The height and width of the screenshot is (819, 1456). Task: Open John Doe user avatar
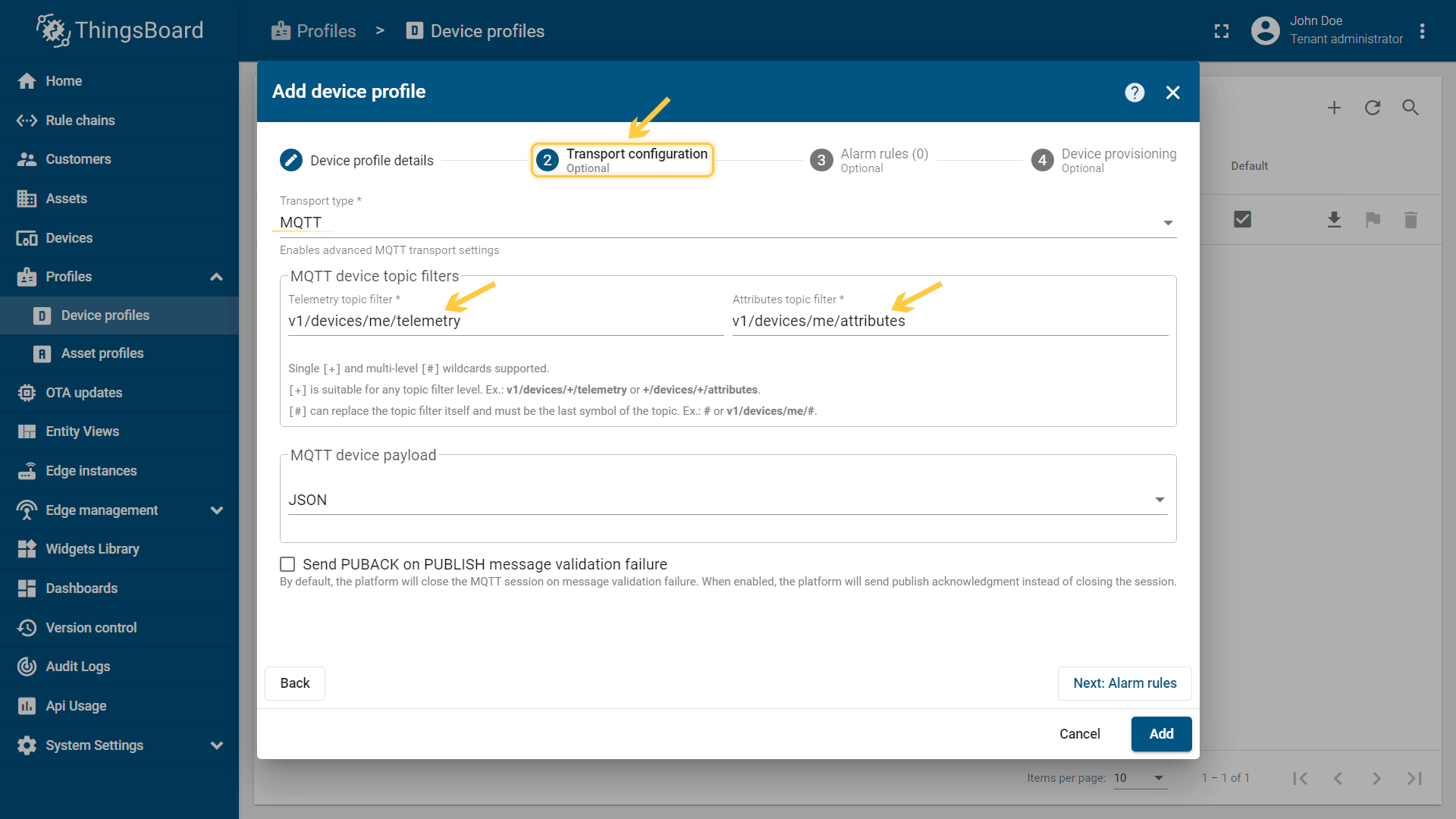point(1265,31)
